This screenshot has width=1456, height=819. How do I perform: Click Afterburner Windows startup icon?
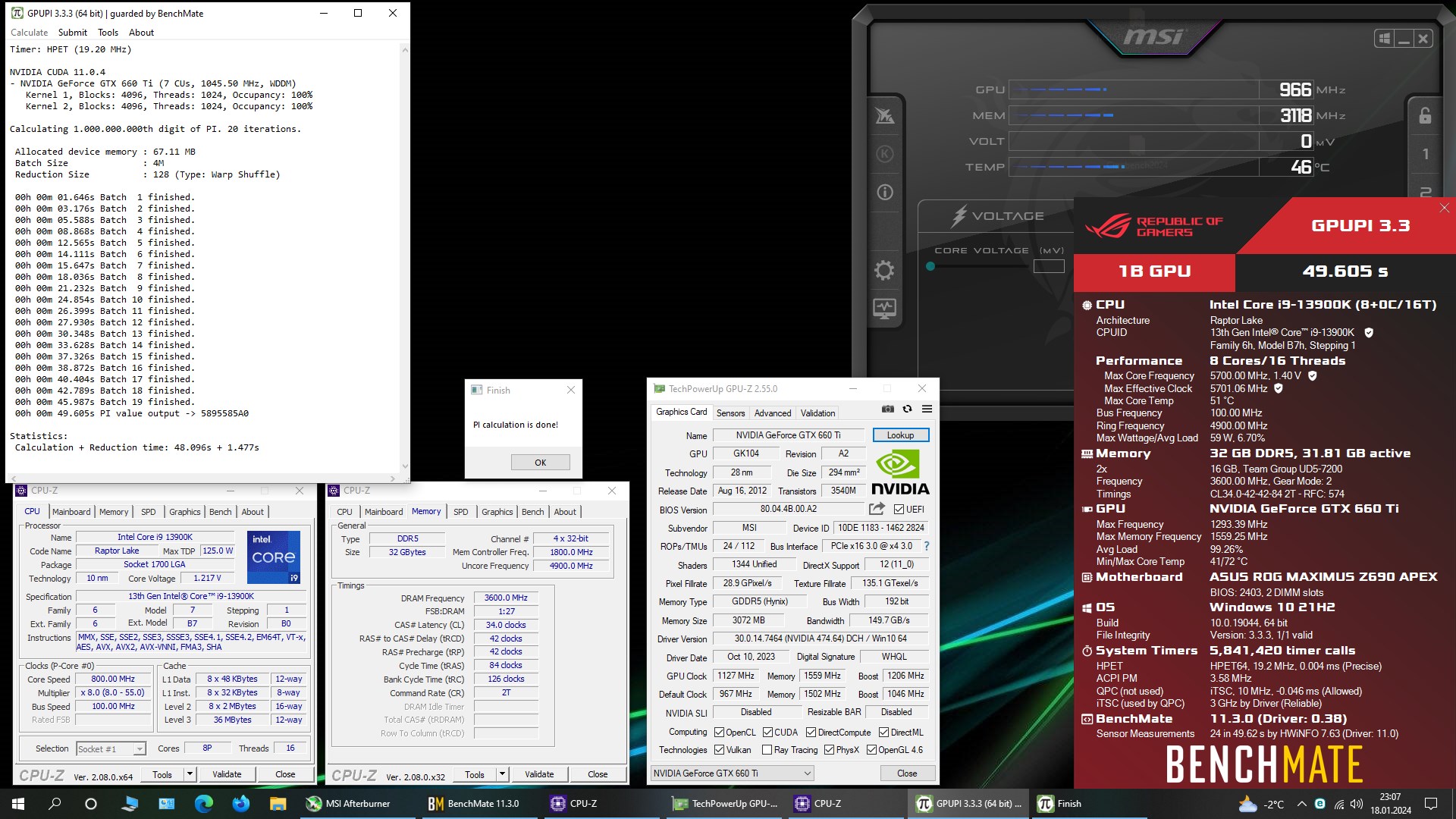point(1385,39)
